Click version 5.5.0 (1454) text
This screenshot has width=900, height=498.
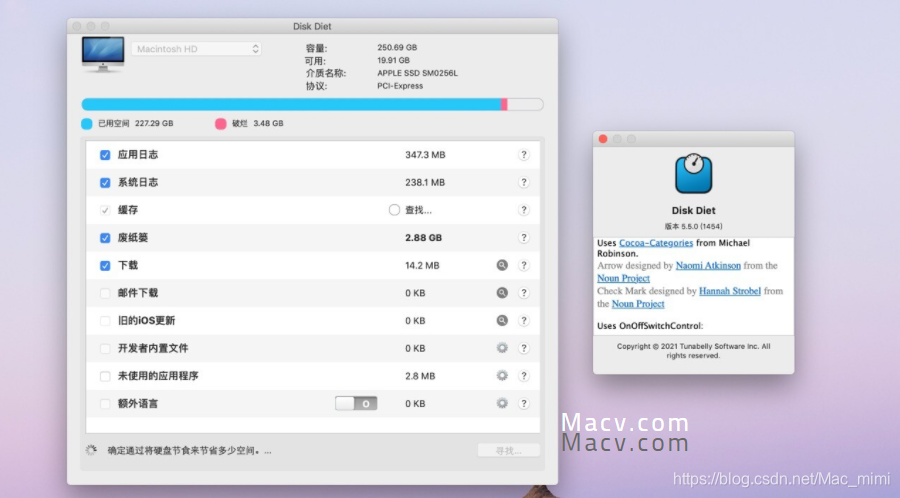point(693,227)
